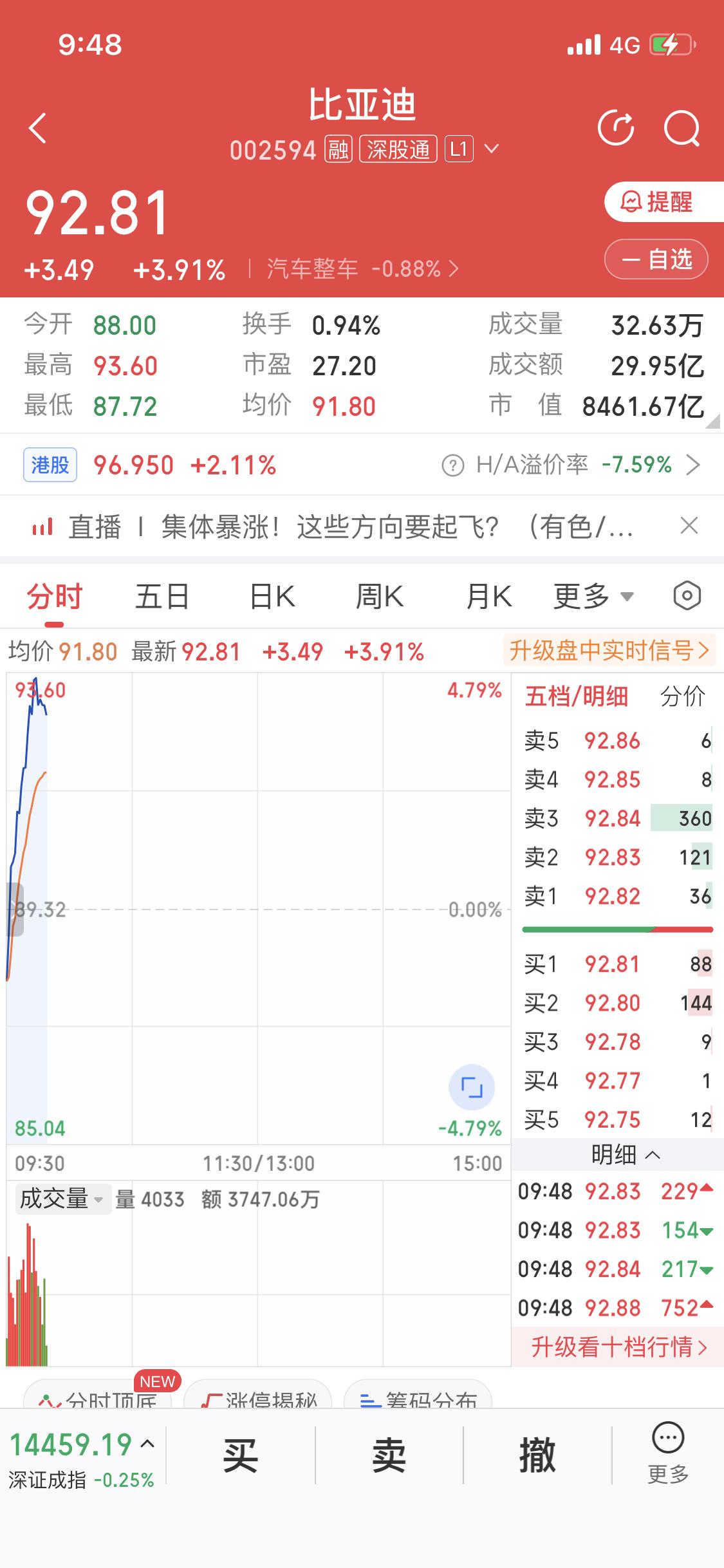Tap the 卖3 92.84 order row
The image size is (724, 1568).
click(x=618, y=818)
